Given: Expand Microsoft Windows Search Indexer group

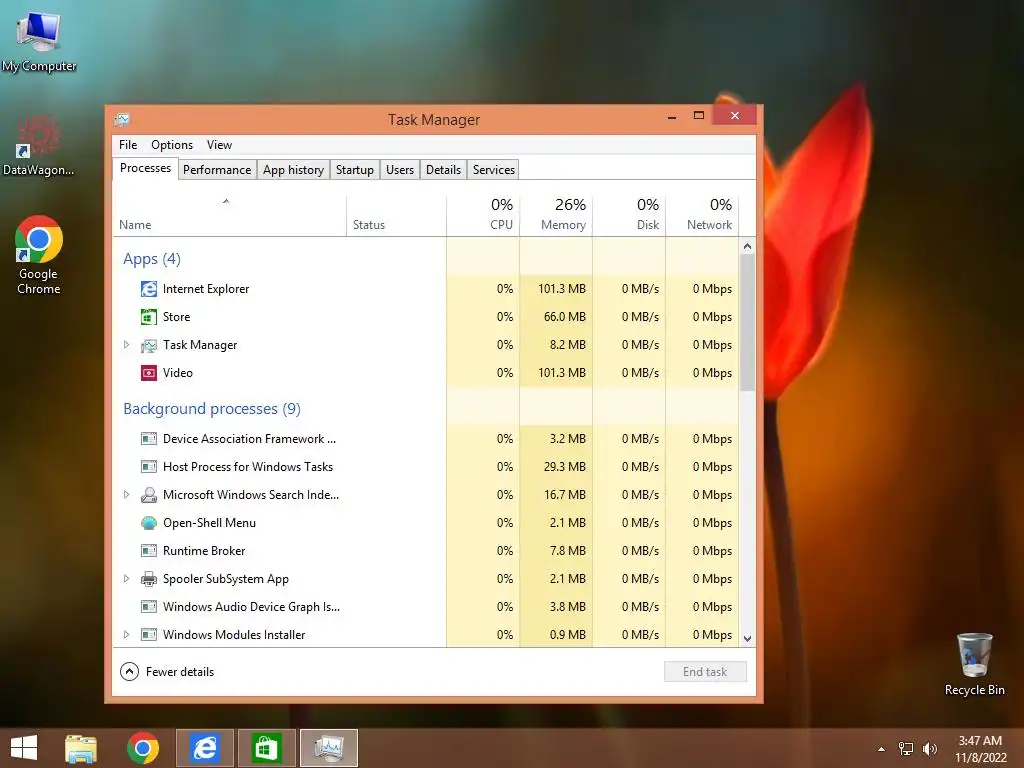Looking at the screenshot, I should (x=127, y=495).
